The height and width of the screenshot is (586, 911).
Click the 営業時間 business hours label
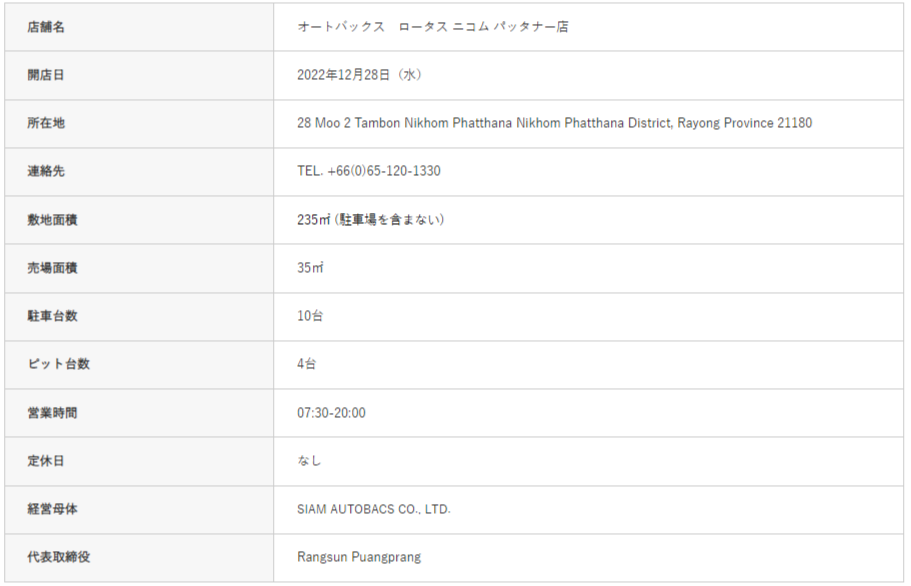(52, 412)
